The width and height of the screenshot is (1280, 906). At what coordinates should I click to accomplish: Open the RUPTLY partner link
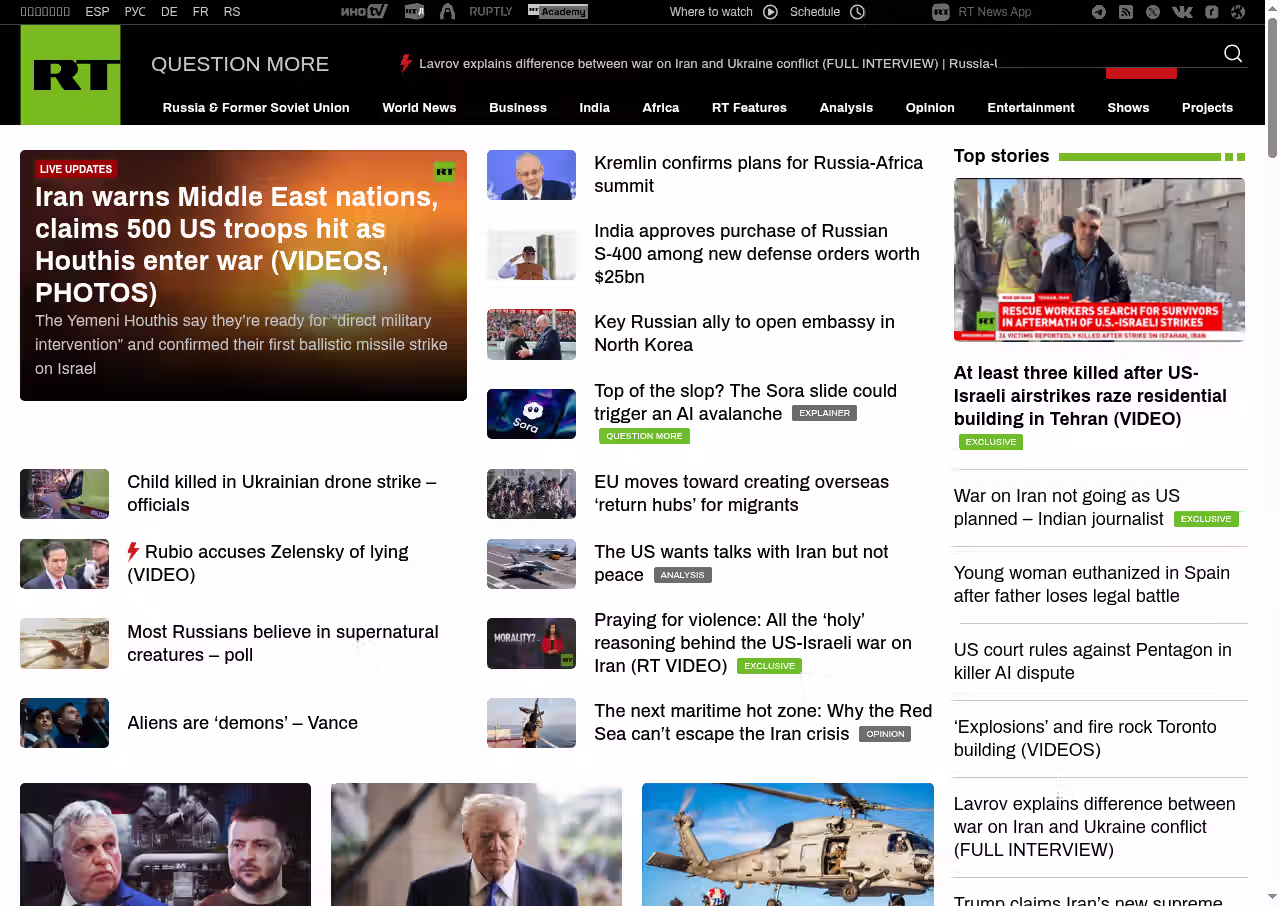pyautogui.click(x=490, y=12)
